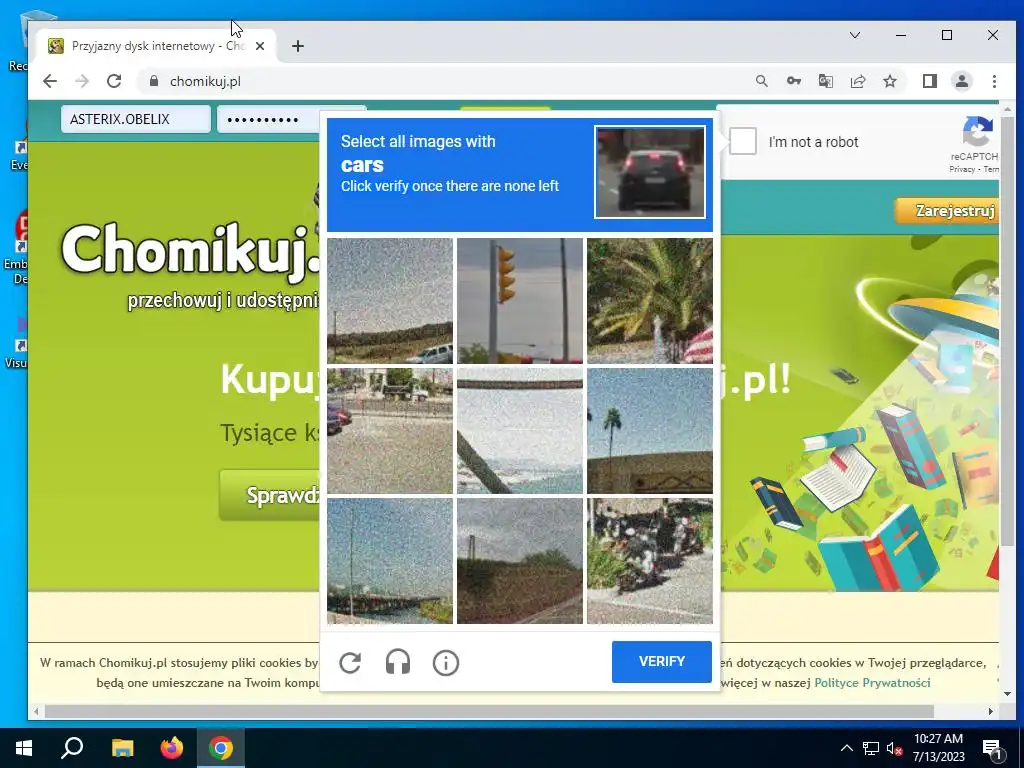Select the center captcha tile with a leaning pole

[520, 431]
